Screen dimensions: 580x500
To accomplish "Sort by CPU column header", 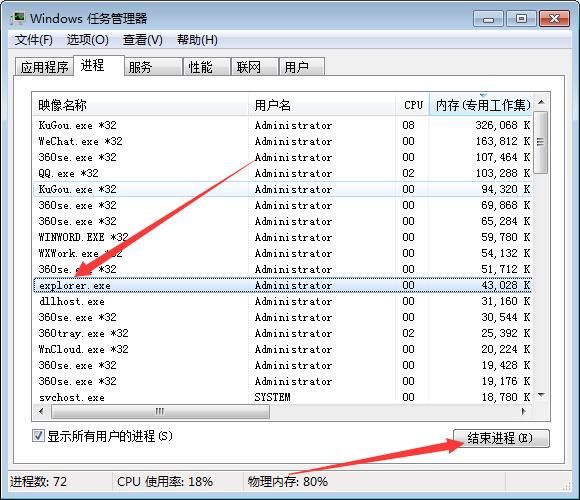I will point(412,105).
